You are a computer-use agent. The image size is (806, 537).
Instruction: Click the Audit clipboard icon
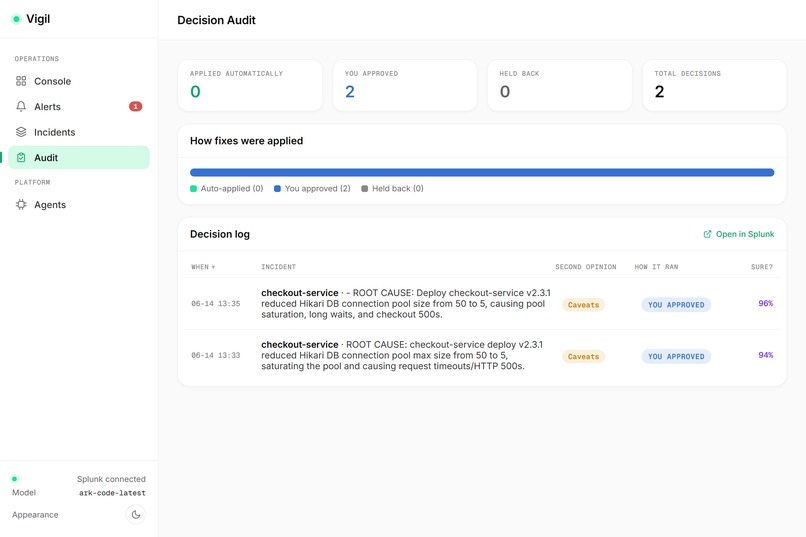(x=21, y=158)
